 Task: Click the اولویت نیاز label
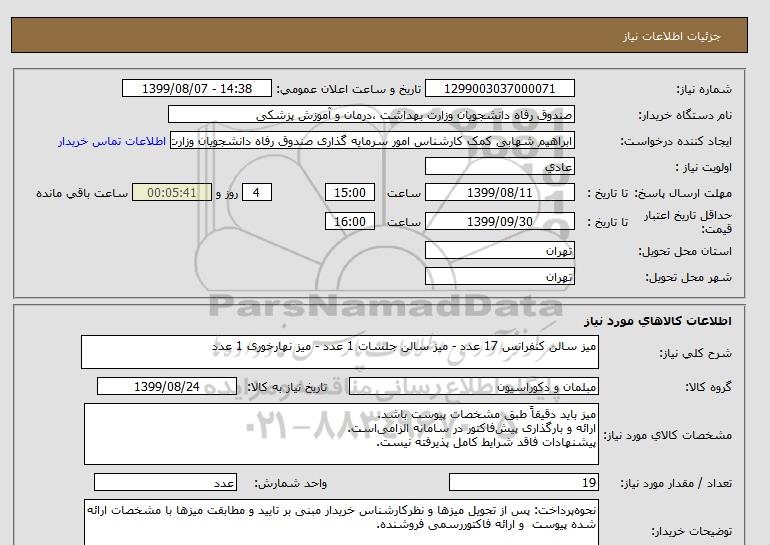pos(704,167)
